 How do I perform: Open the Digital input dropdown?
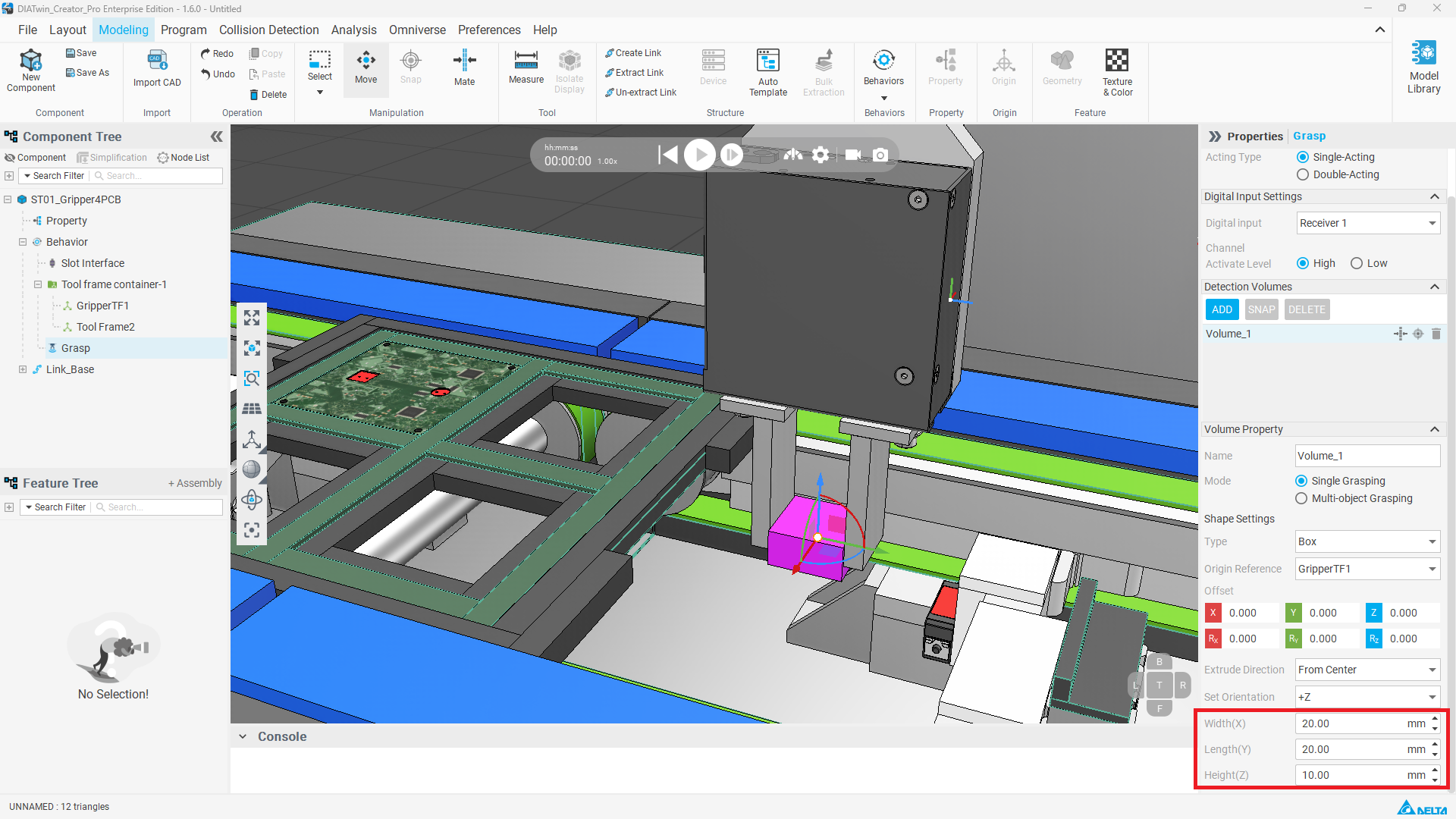point(1368,223)
